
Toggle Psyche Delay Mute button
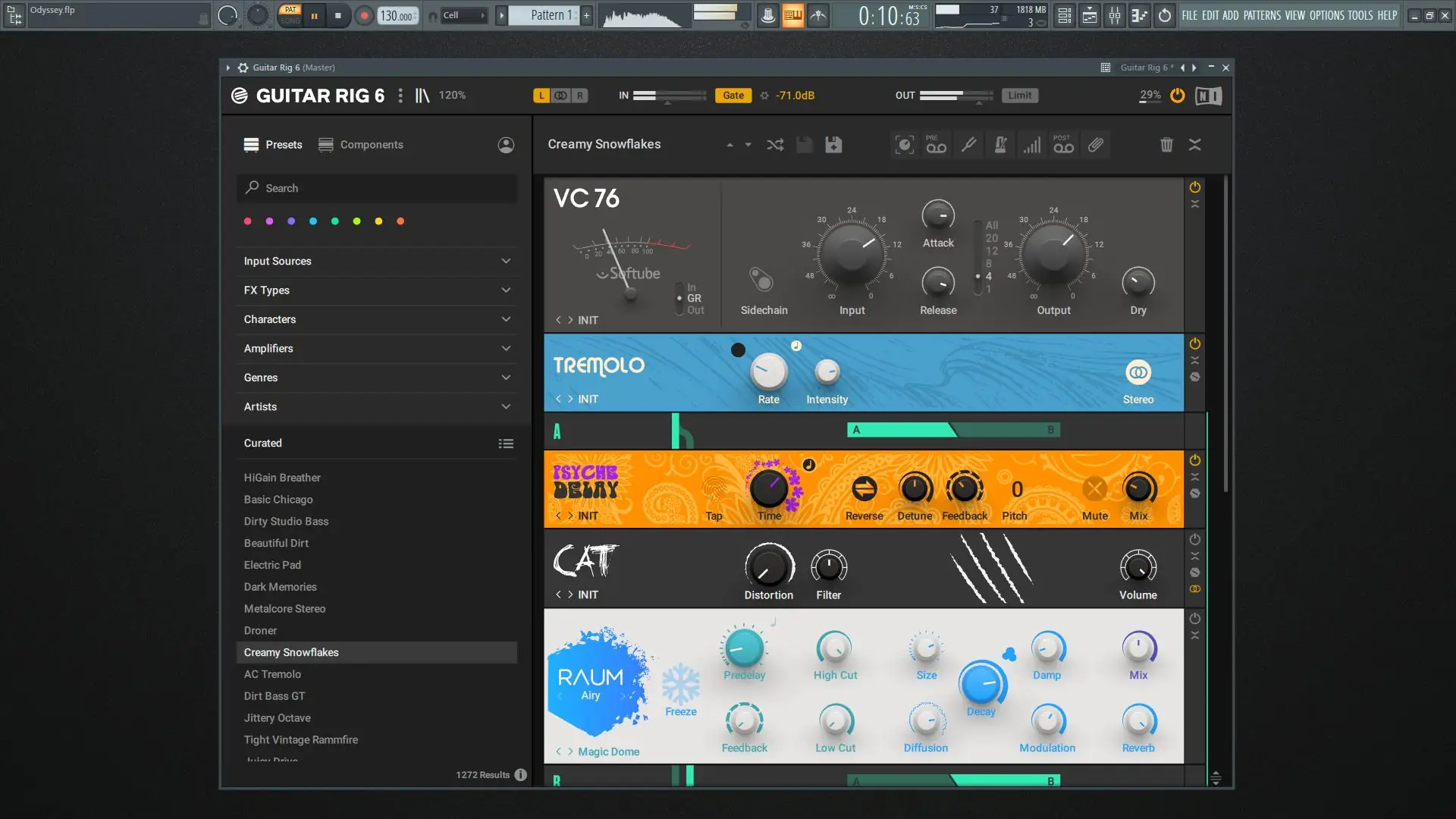[1094, 489]
